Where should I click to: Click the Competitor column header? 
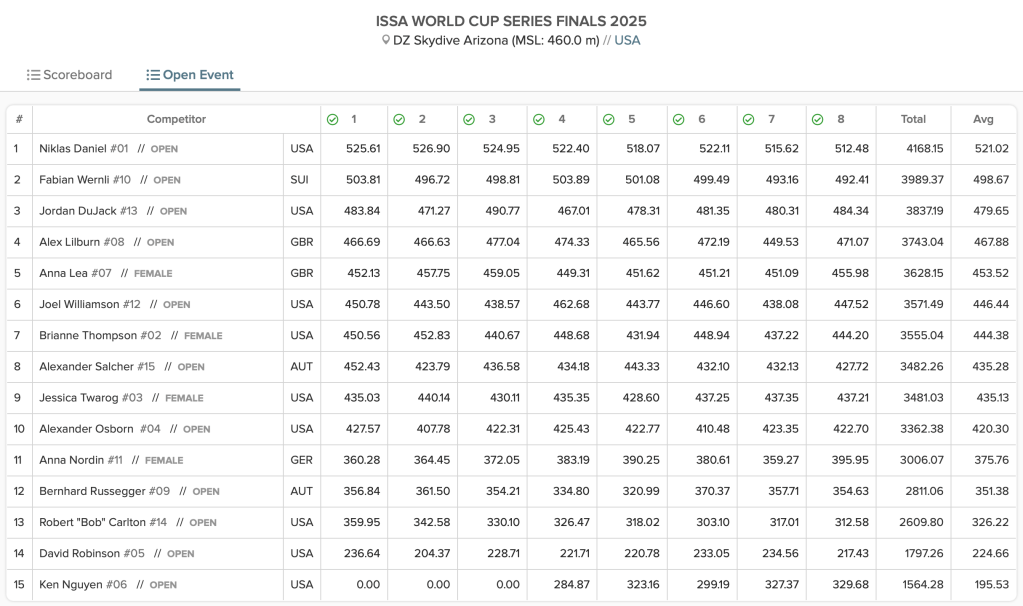point(176,119)
